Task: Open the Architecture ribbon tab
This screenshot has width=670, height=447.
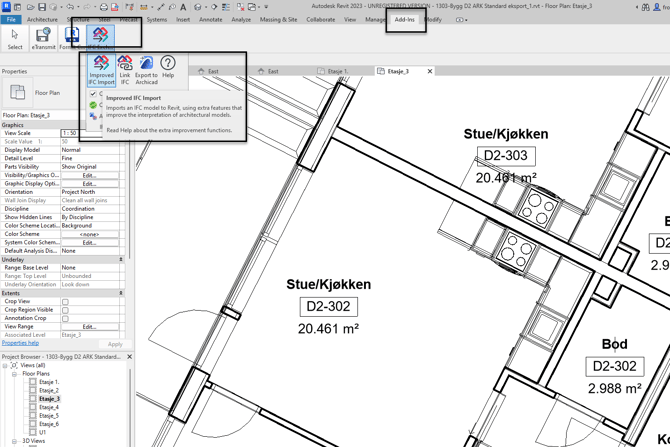Action: pos(42,19)
